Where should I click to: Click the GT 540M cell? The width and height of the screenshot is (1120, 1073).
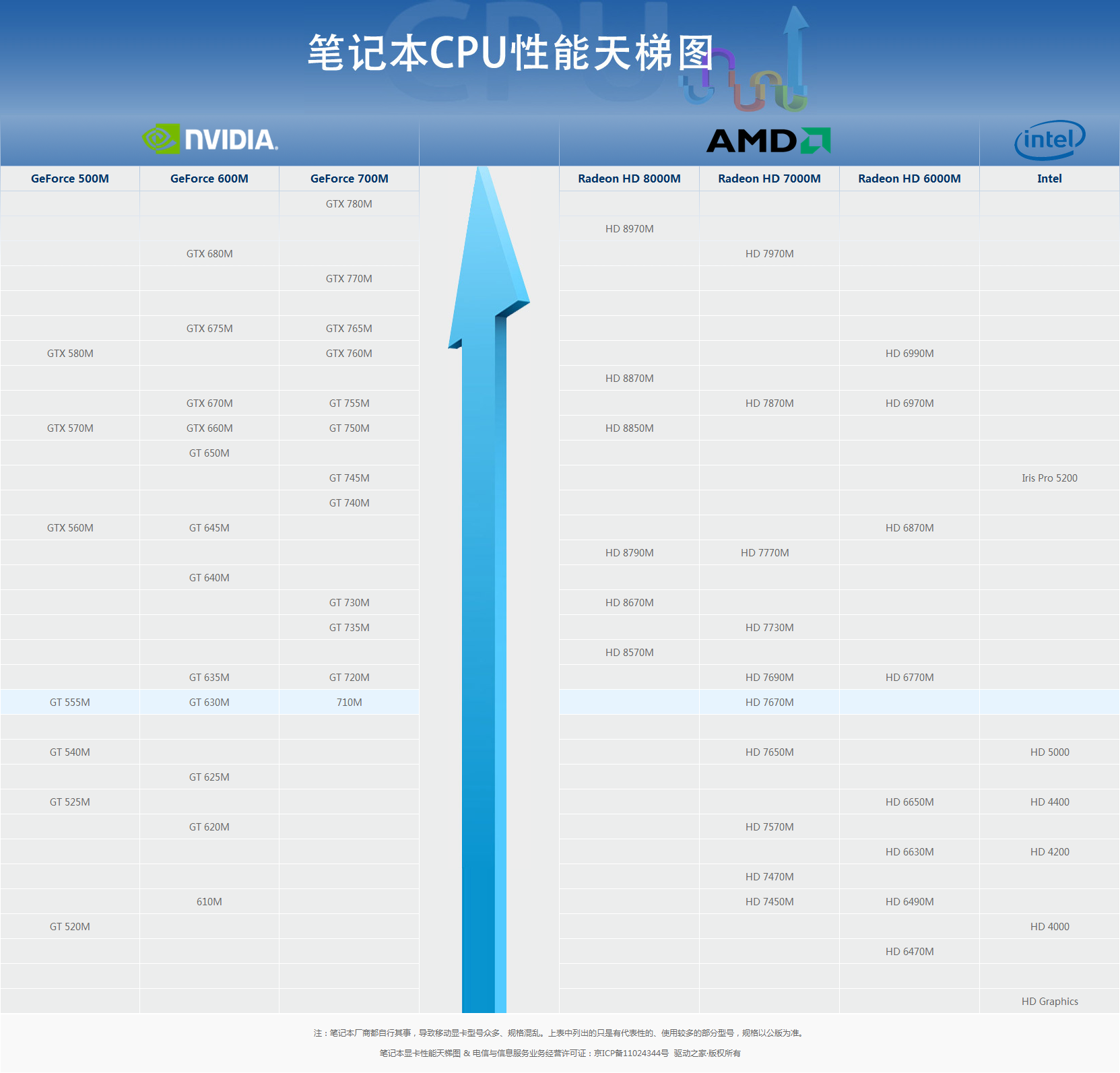(70, 752)
